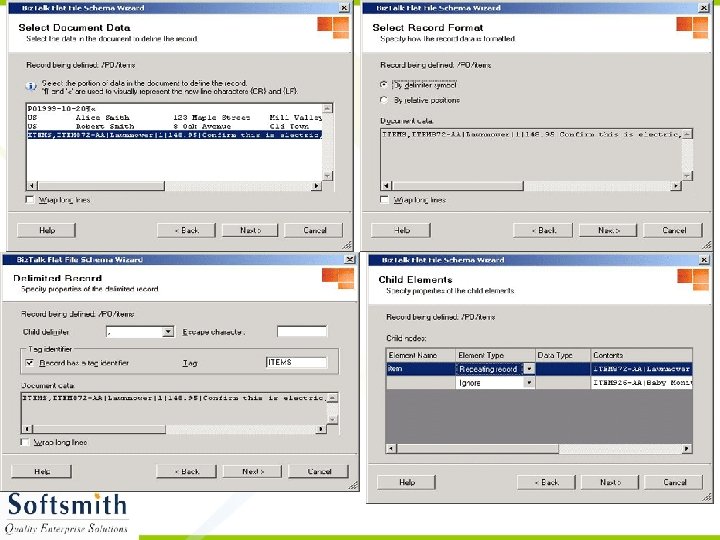Select the PO1999-10-20 line in document data
The width and height of the screenshot is (720, 540).
tap(62, 109)
